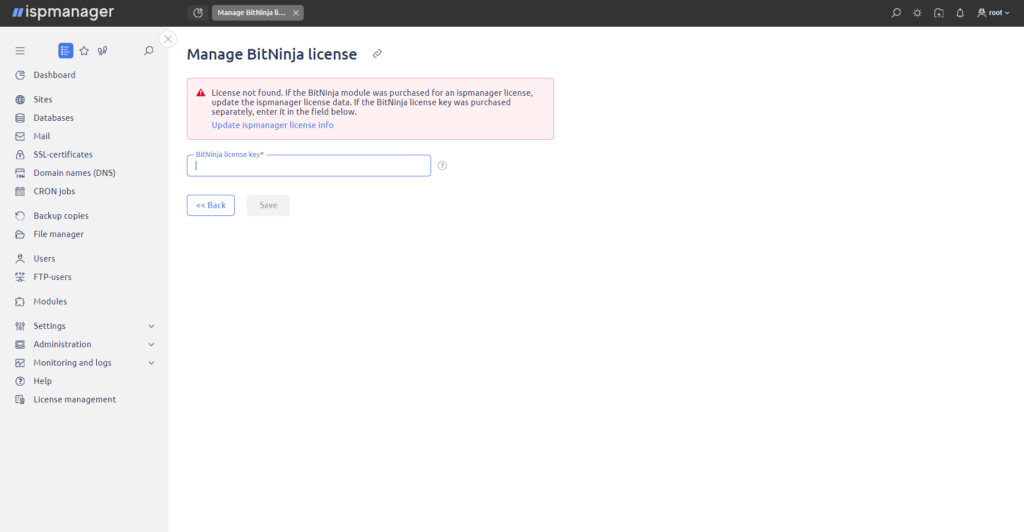Screen dimensions: 1024x532
Task: Click the License management icon
Action: coord(20,399)
